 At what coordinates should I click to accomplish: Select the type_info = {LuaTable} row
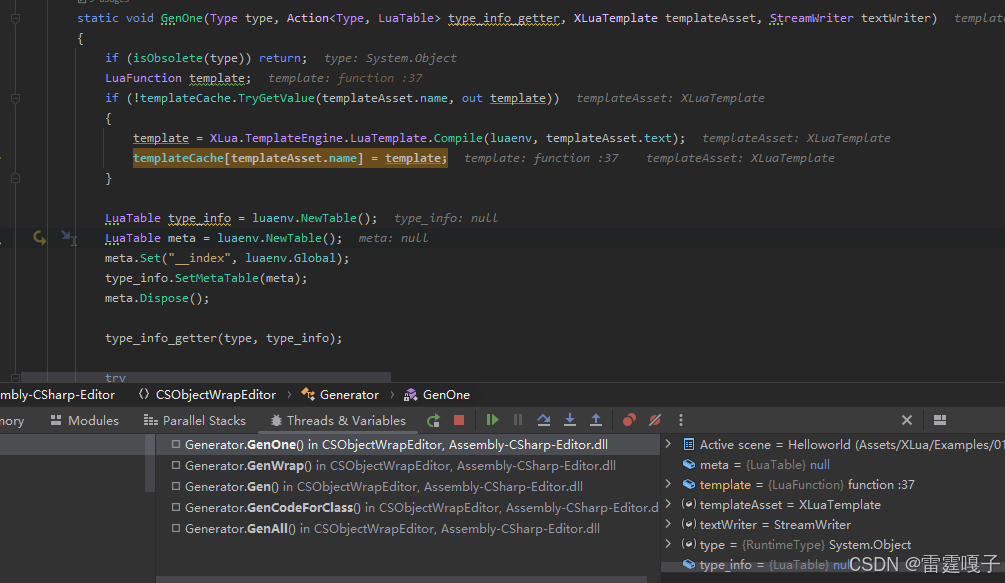point(833,564)
